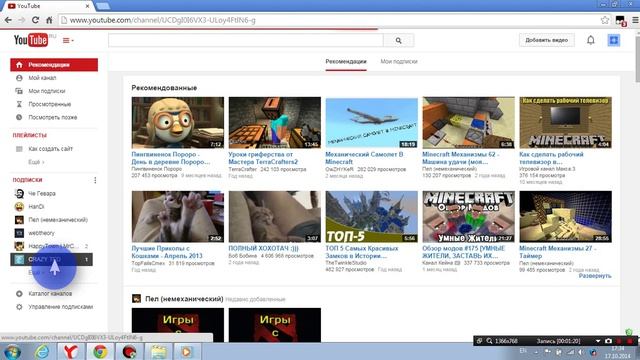Click the Добавить видео button
The image size is (640, 360).
click(x=546, y=40)
